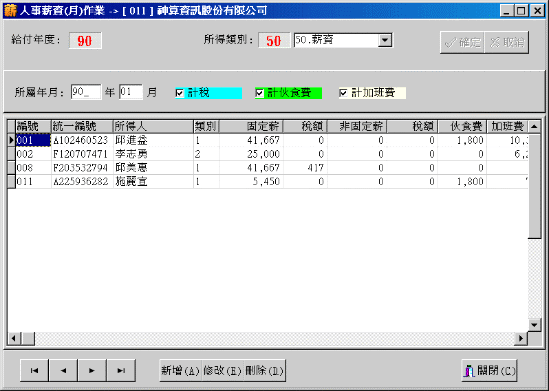The image size is (549, 391).
Task: Select row number cell 008
Action: (34, 168)
